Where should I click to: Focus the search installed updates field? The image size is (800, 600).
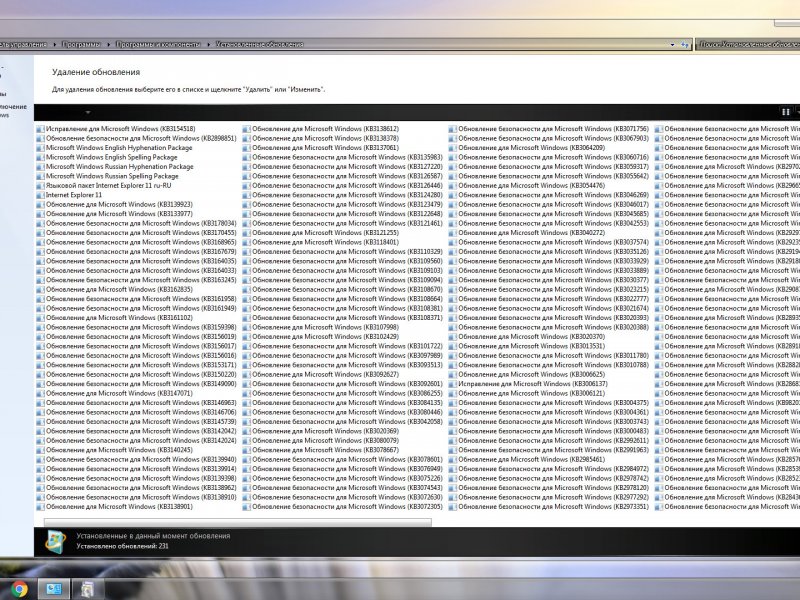748,44
